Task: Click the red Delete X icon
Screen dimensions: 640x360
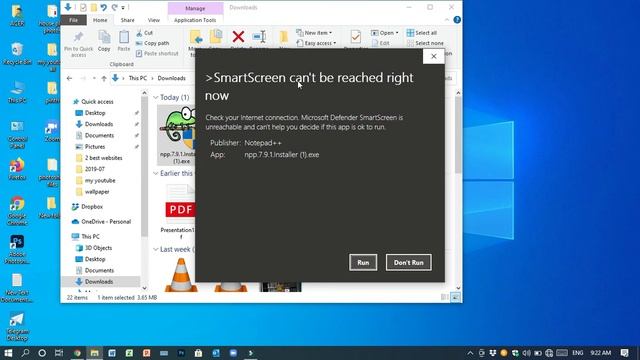Action: (x=238, y=37)
